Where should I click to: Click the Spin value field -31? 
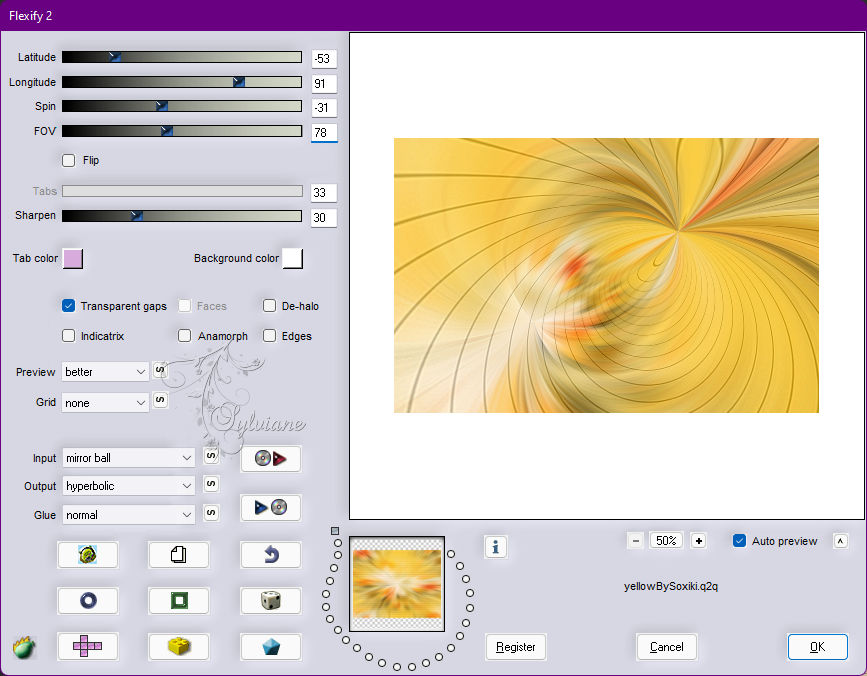[324, 108]
